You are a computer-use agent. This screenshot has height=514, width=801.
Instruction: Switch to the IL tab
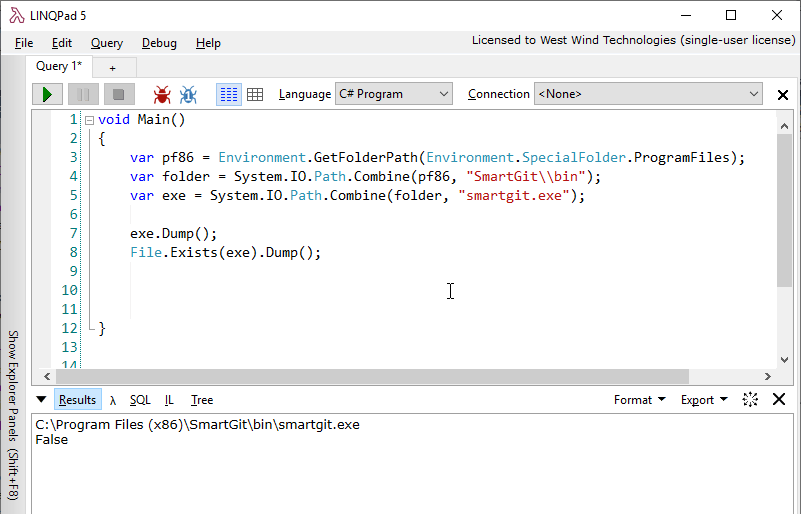coord(169,400)
